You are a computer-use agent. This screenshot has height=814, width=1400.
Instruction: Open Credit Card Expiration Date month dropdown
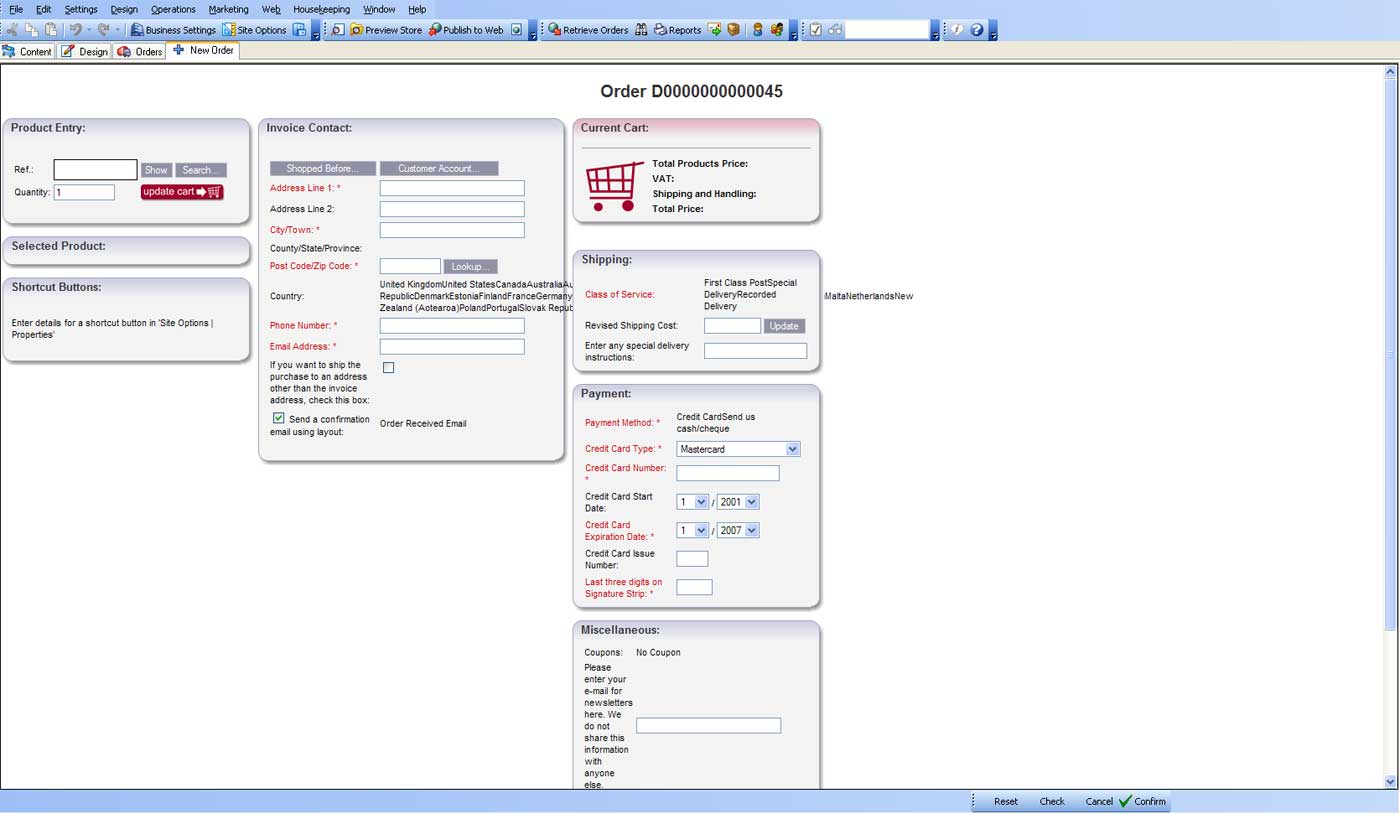point(701,530)
